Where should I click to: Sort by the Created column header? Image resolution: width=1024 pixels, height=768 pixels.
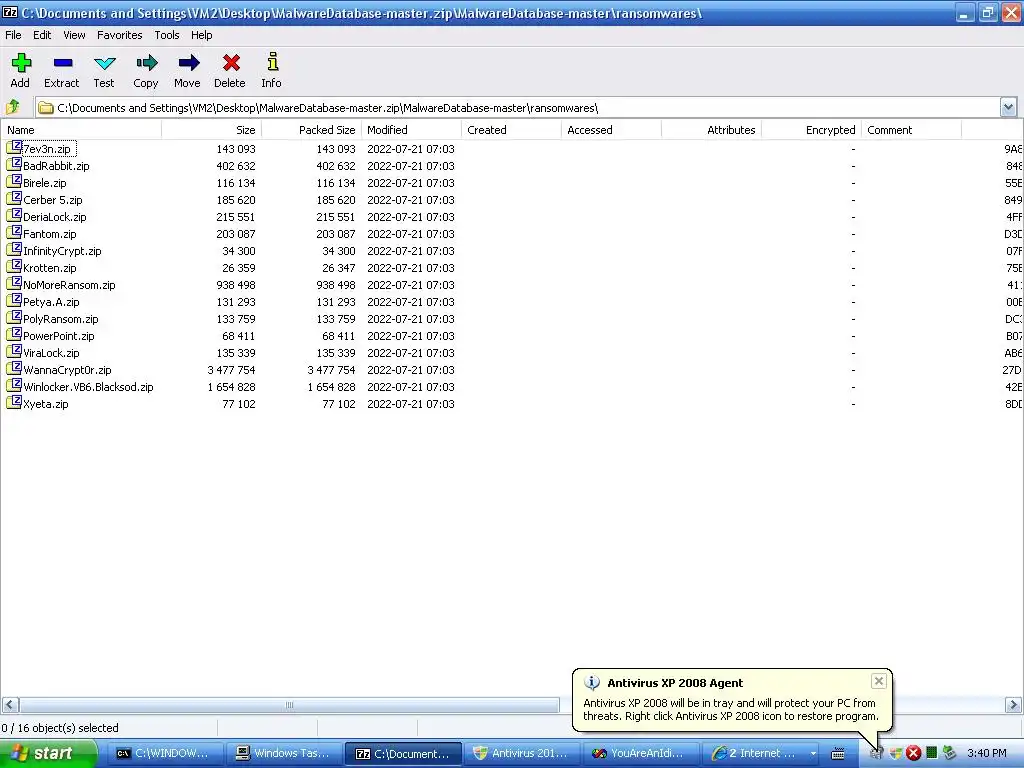tap(511, 130)
